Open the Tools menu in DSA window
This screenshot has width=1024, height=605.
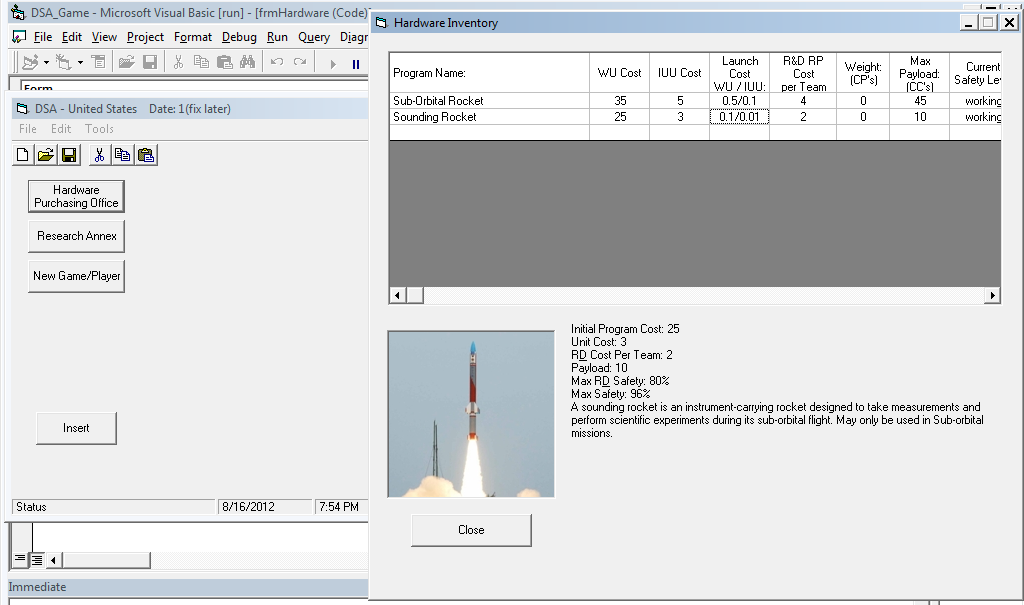click(99, 129)
